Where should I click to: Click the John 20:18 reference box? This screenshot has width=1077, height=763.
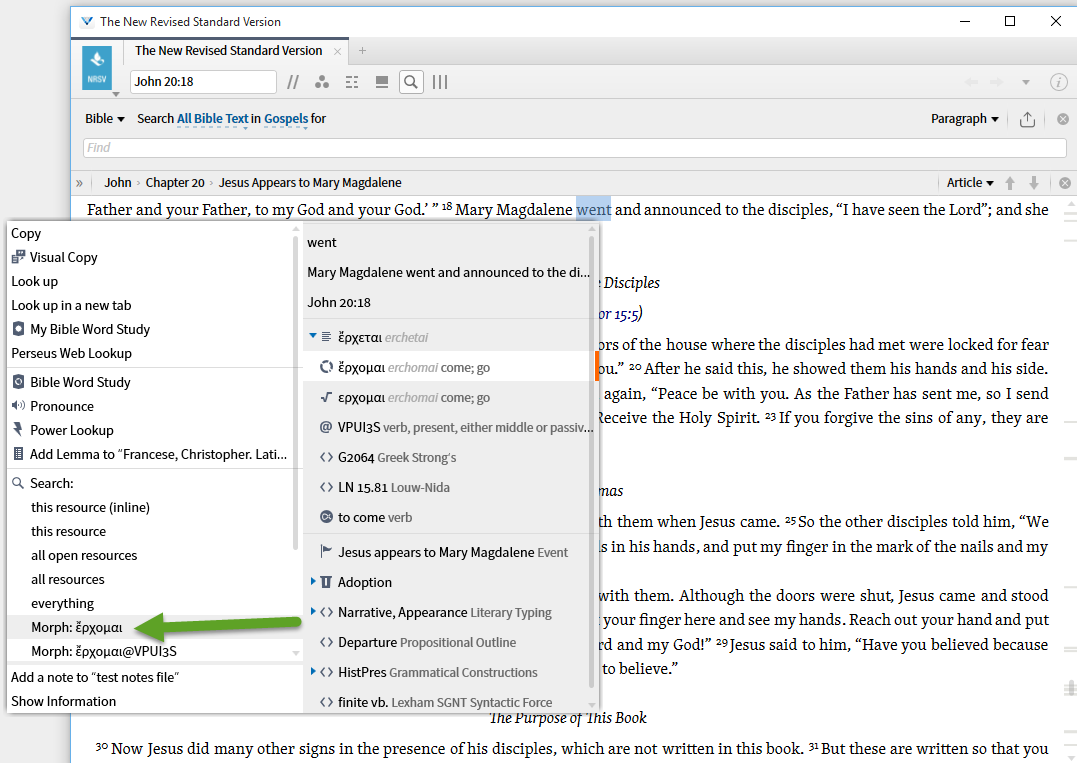pyautogui.click(x=203, y=82)
